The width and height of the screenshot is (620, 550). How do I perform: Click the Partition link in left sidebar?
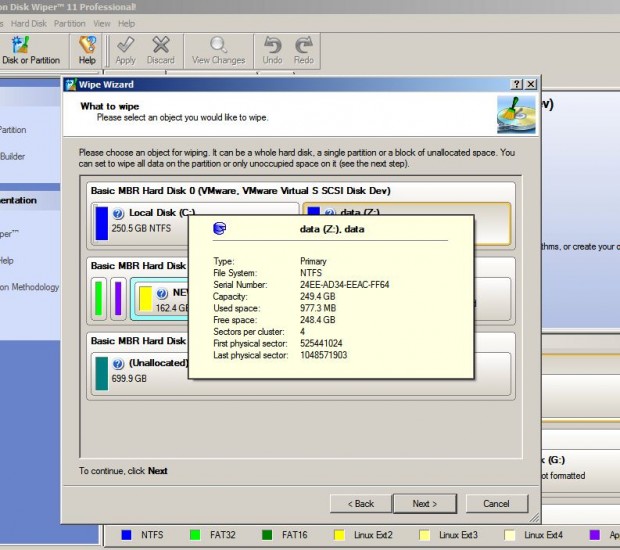13,130
